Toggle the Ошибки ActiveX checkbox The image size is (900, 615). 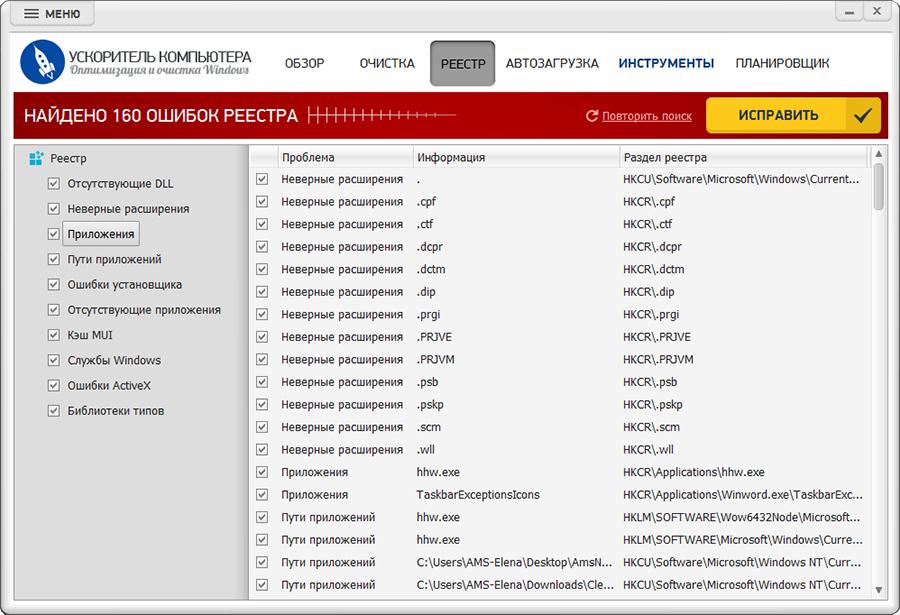pyautogui.click(x=53, y=386)
